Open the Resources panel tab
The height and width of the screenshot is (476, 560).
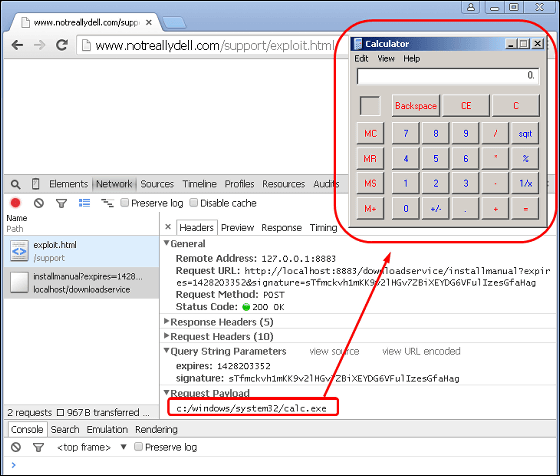[x=284, y=184]
